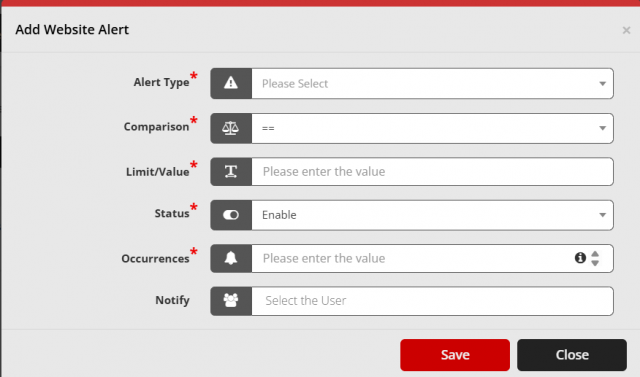Click the Select the User field
640x377 pixels.
432,301
